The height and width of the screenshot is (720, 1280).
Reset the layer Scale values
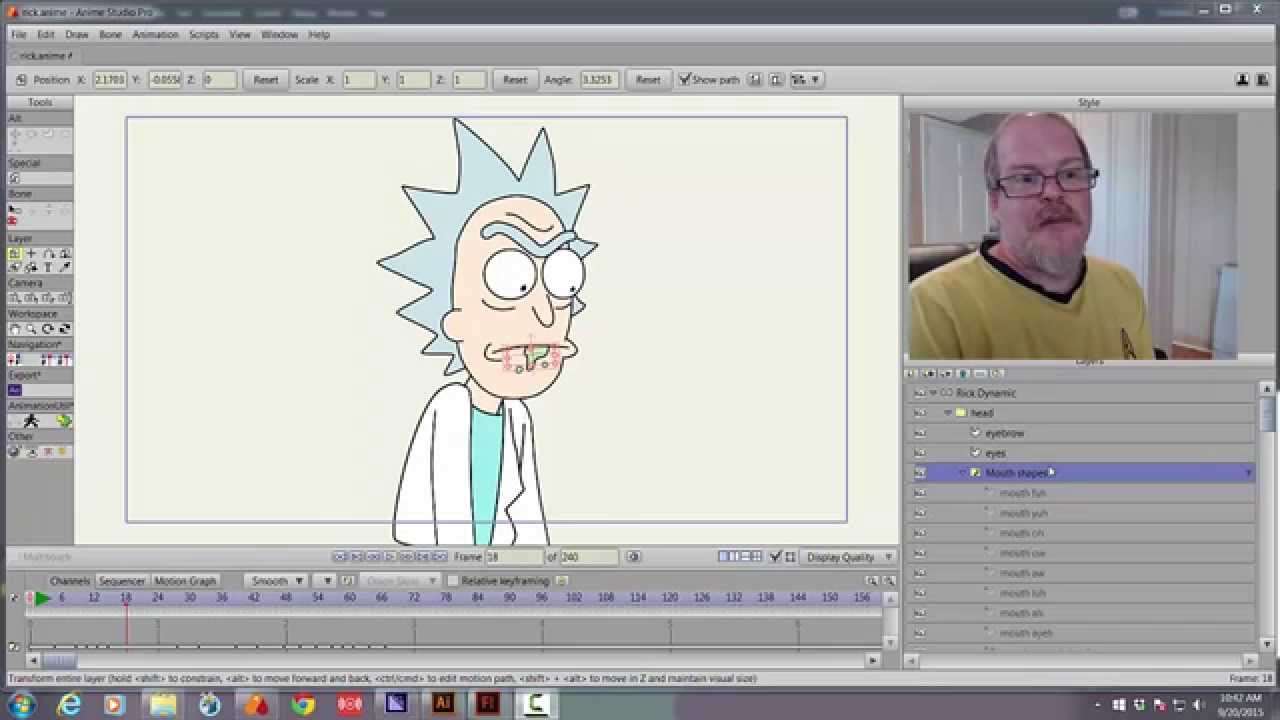(514, 79)
